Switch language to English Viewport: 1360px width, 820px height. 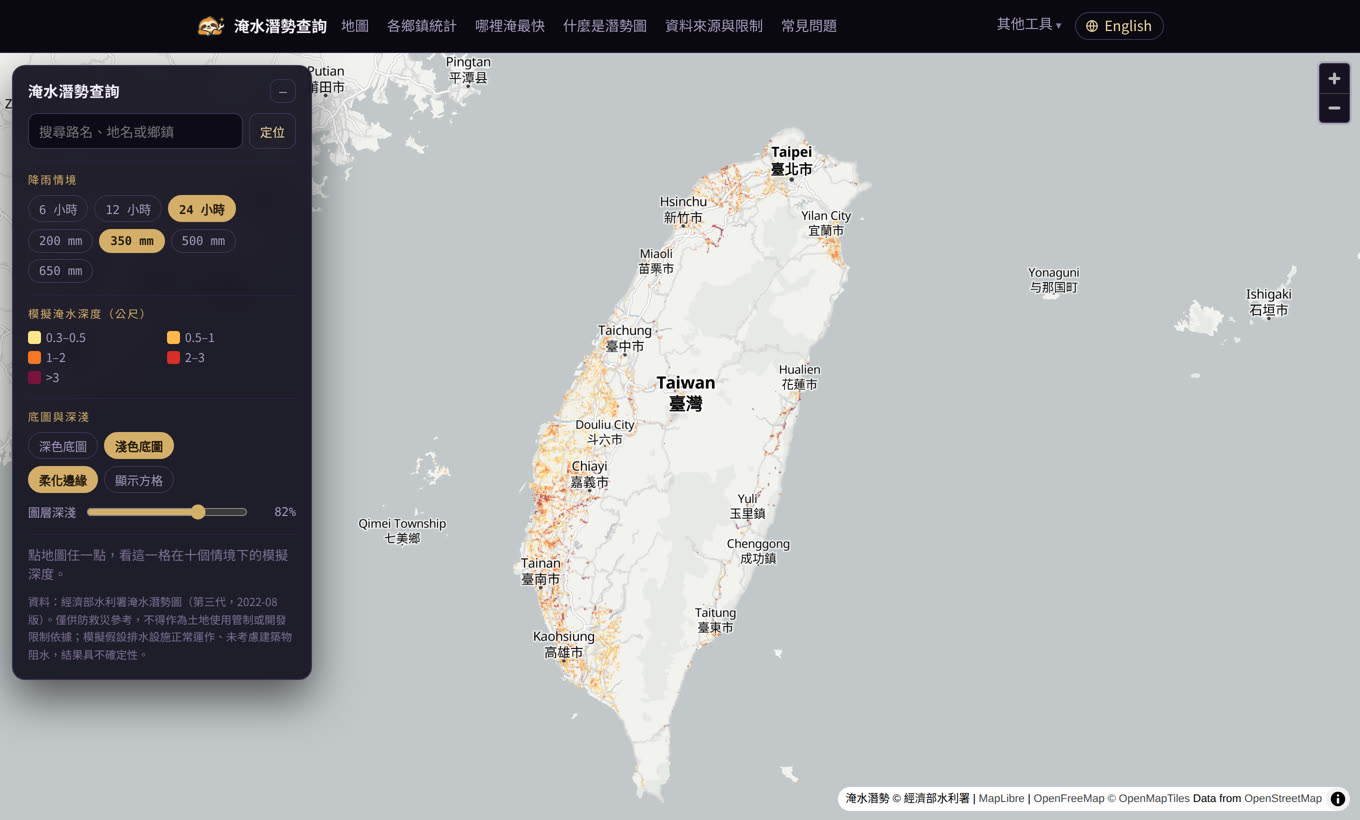click(x=1119, y=26)
